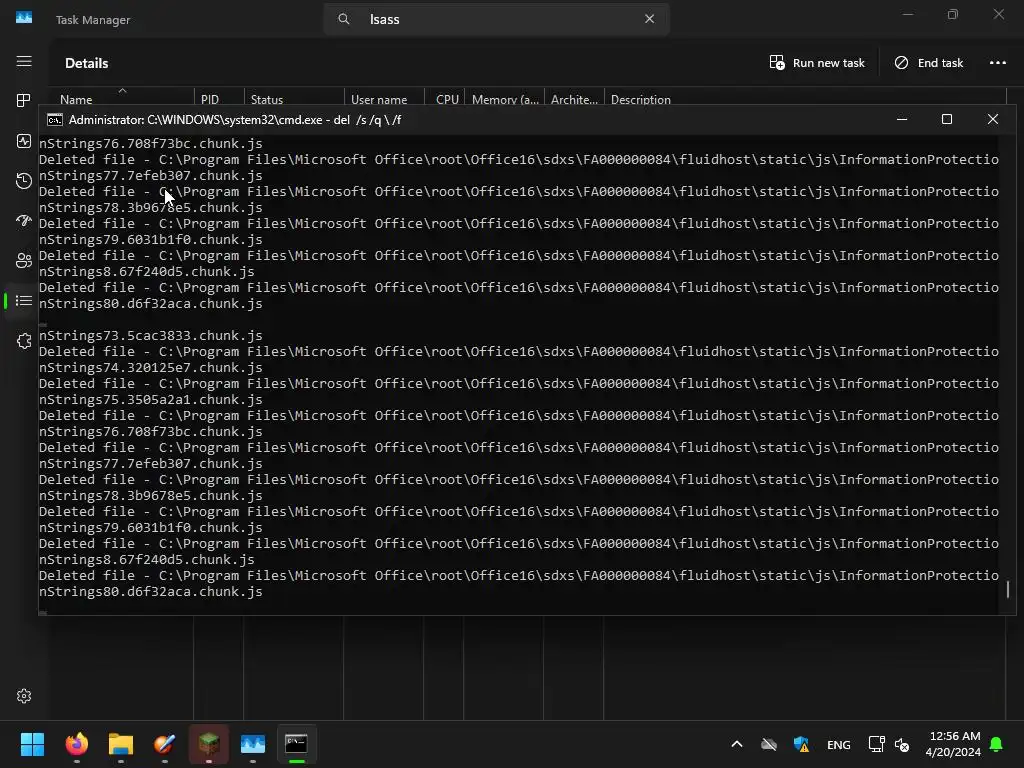Click the Task Manager app icon in title bar
This screenshot has height=768, width=1024.
[24, 18]
